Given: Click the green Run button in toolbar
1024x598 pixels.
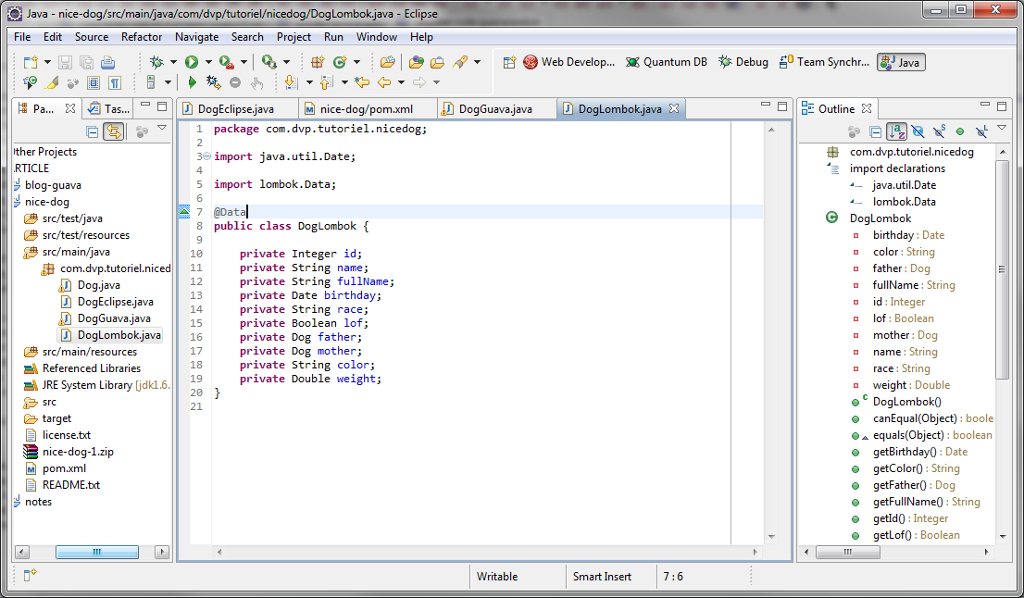Looking at the screenshot, I should click(191, 62).
